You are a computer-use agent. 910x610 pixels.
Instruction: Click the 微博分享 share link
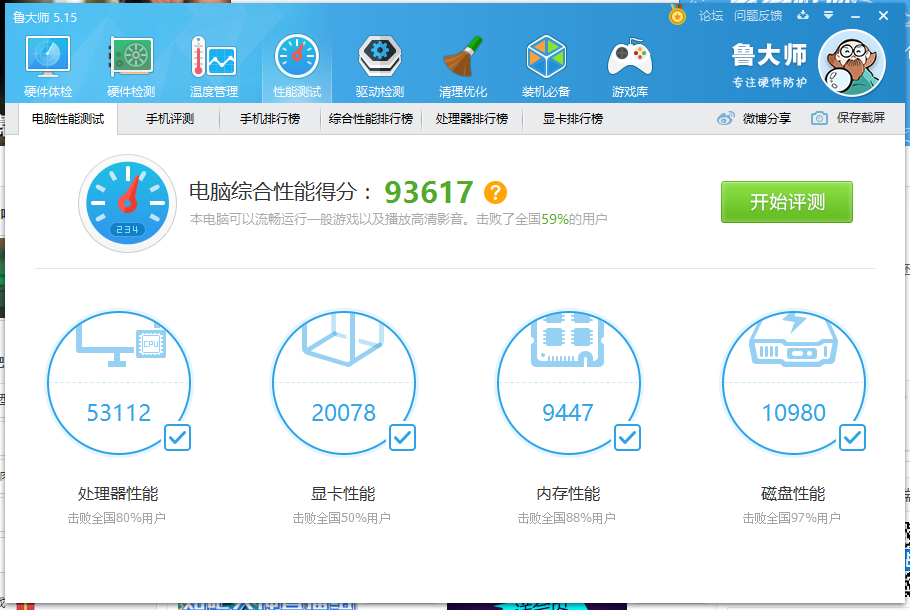tap(766, 118)
